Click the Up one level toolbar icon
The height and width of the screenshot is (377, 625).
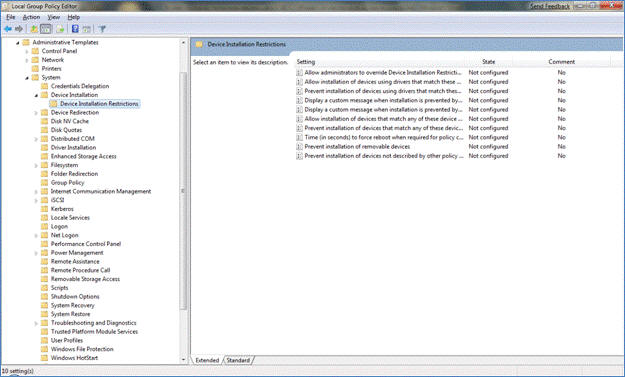coord(34,29)
